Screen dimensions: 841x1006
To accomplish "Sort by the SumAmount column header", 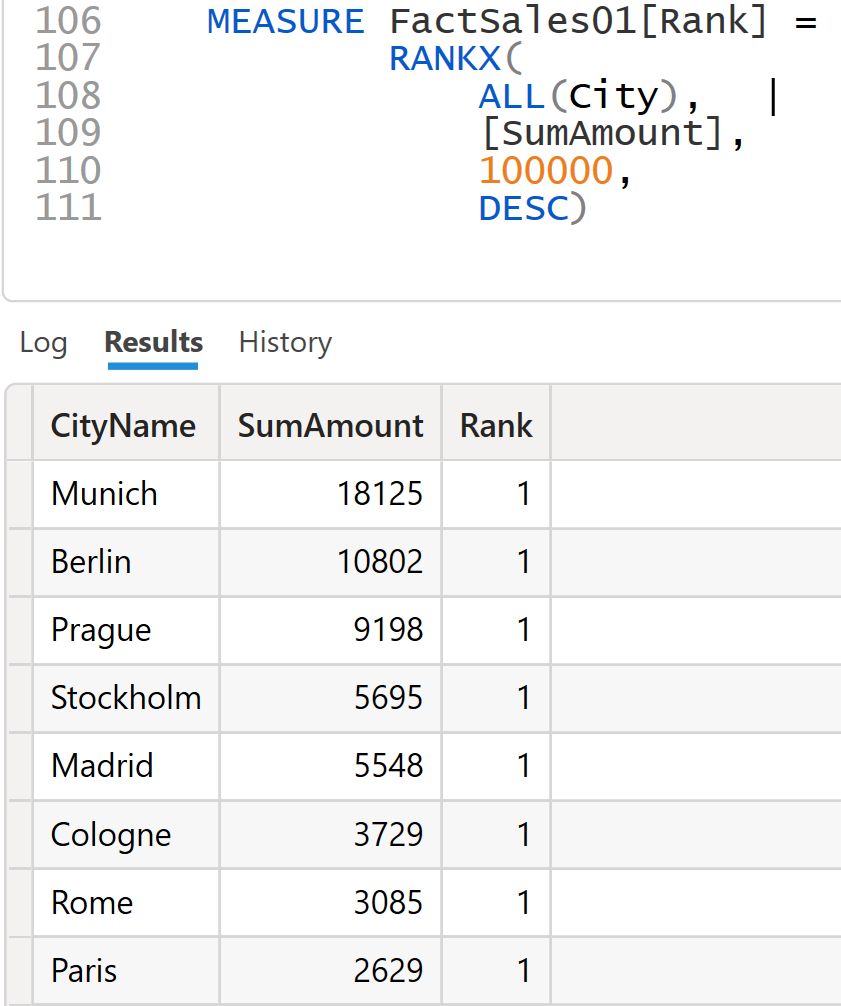I will [x=330, y=426].
